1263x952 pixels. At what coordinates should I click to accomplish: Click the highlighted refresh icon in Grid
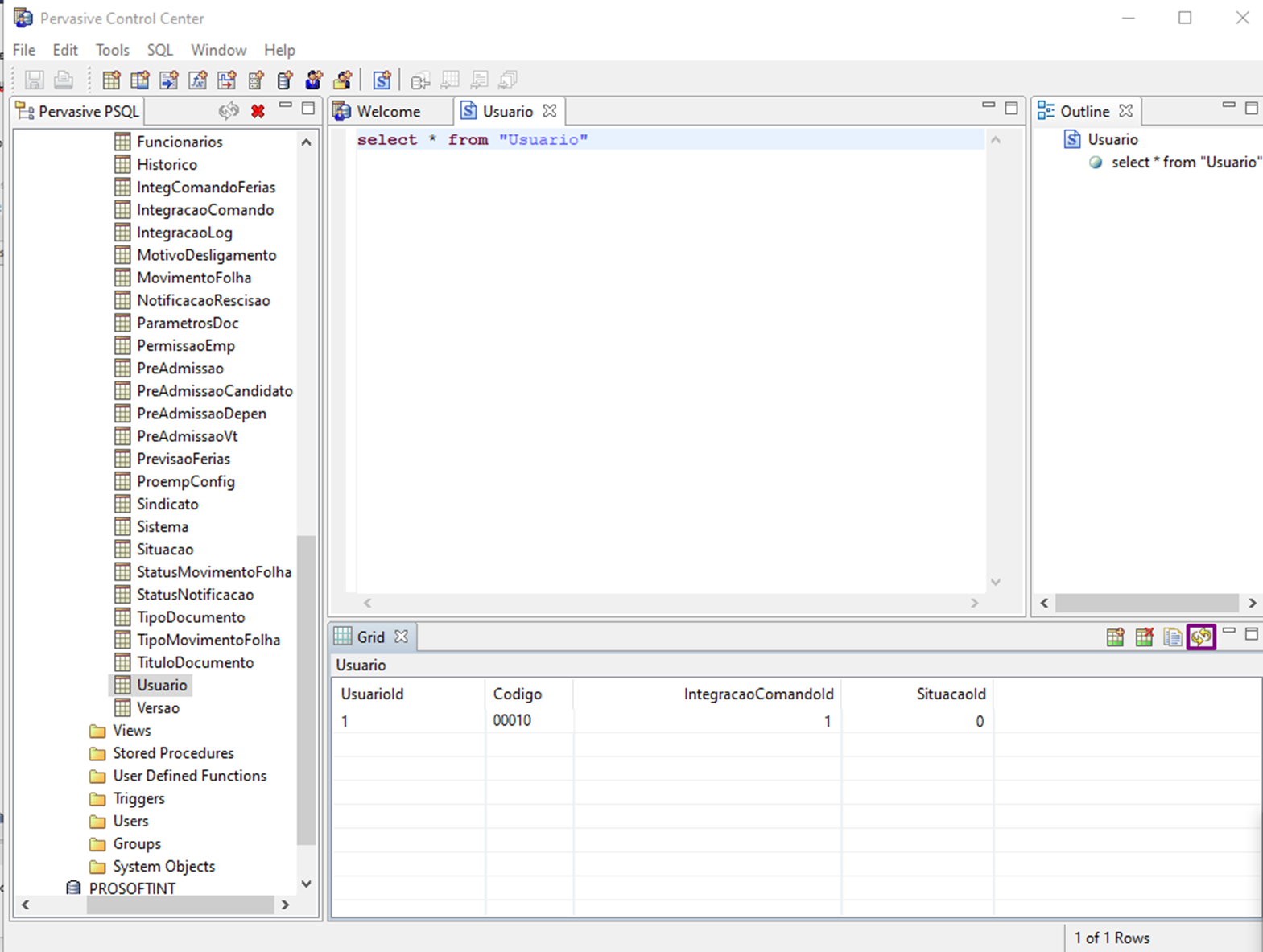(1201, 637)
